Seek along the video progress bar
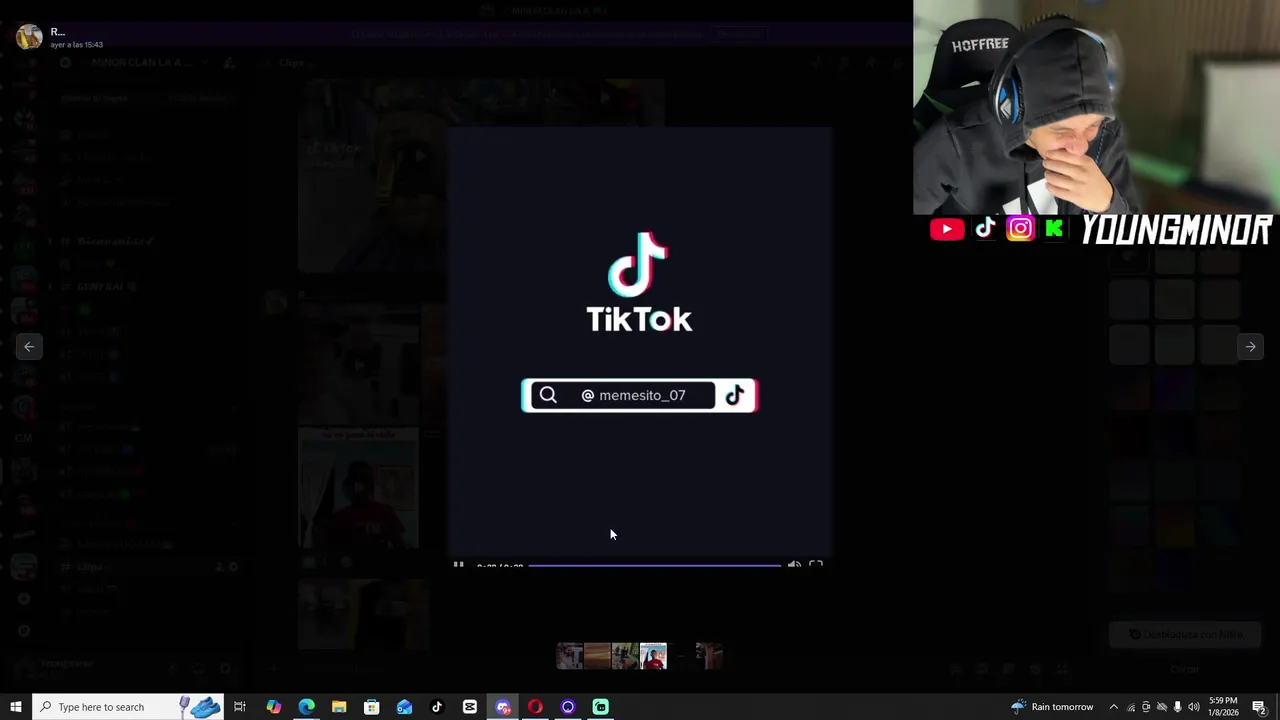The height and width of the screenshot is (720, 1280). tap(654, 566)
